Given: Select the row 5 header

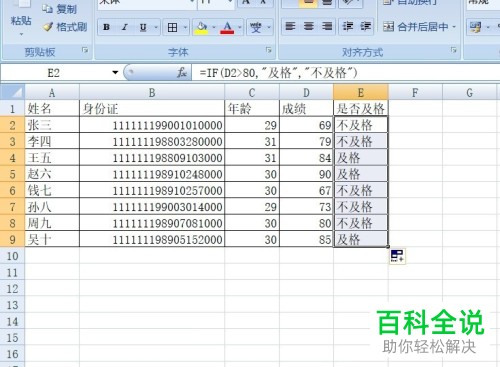Looking at the screenshot, I should [12, 174].
